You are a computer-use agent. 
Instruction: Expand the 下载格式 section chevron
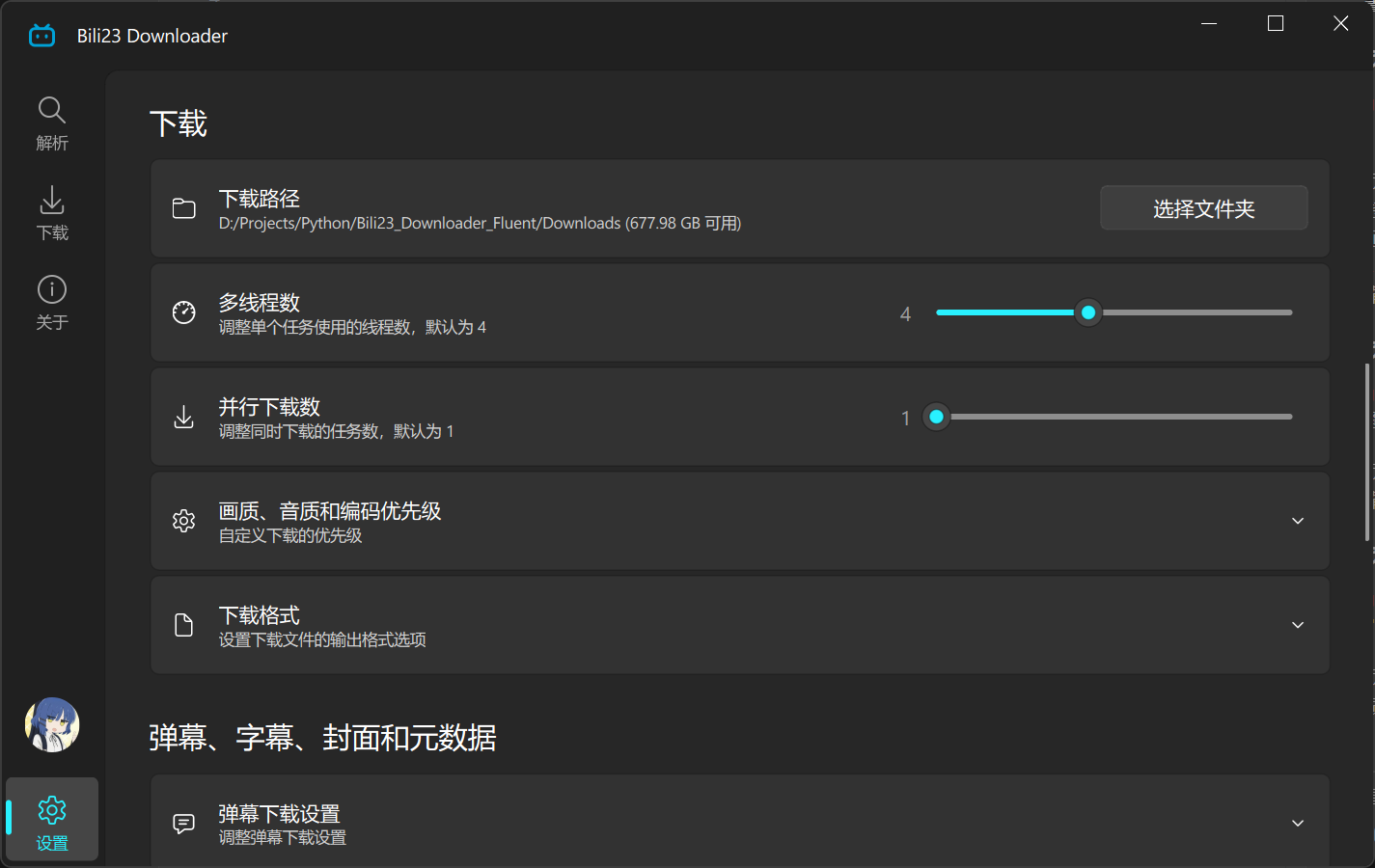[1298, 625]
